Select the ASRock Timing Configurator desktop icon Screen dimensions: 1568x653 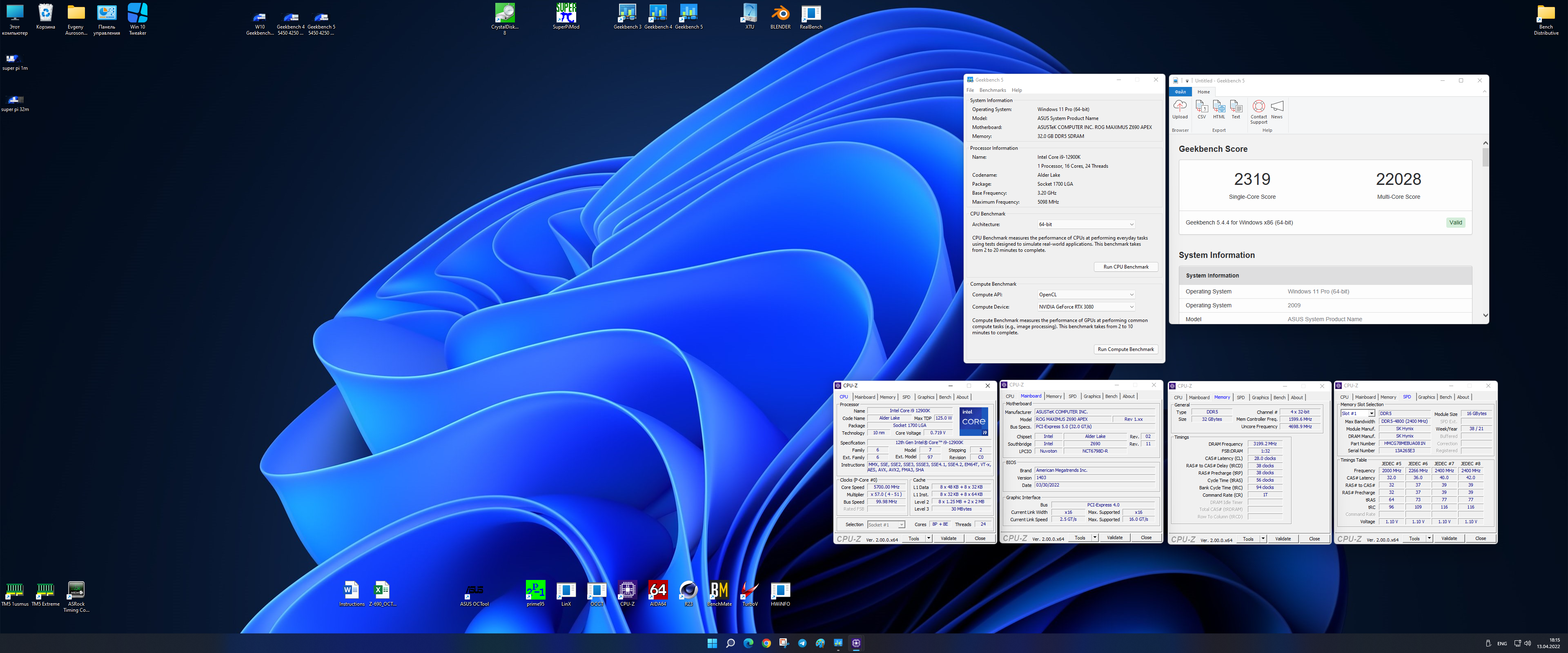coord(76,596)
